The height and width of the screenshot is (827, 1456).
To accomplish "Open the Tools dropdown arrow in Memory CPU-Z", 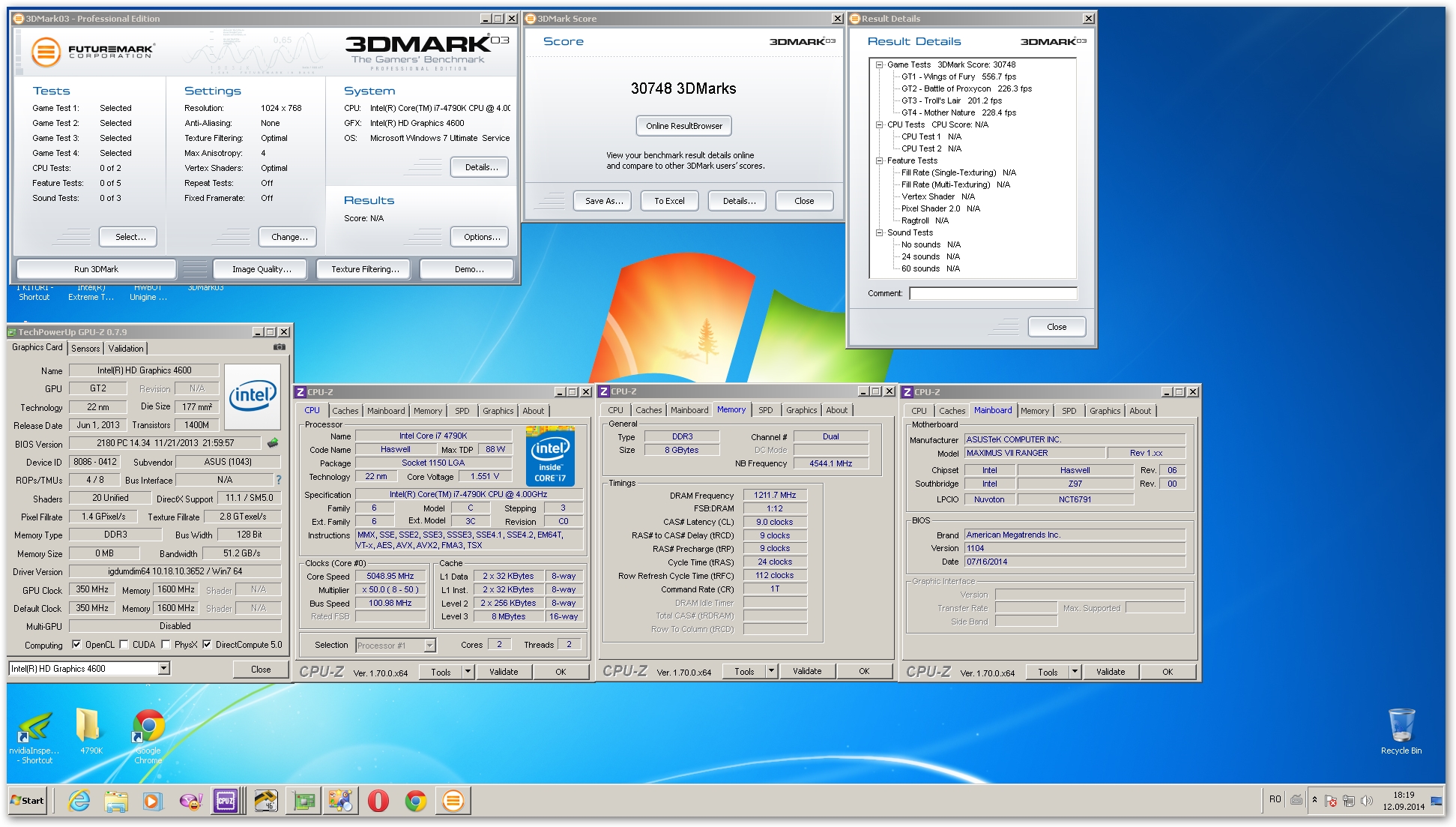I will coord(771,671).
